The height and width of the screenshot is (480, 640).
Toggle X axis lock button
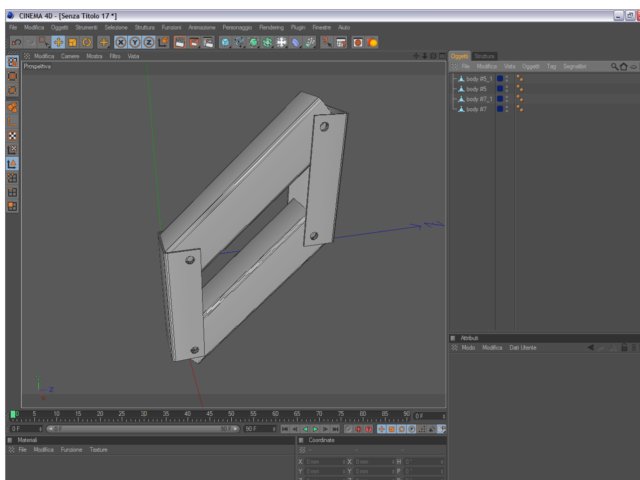pos(120,42)
